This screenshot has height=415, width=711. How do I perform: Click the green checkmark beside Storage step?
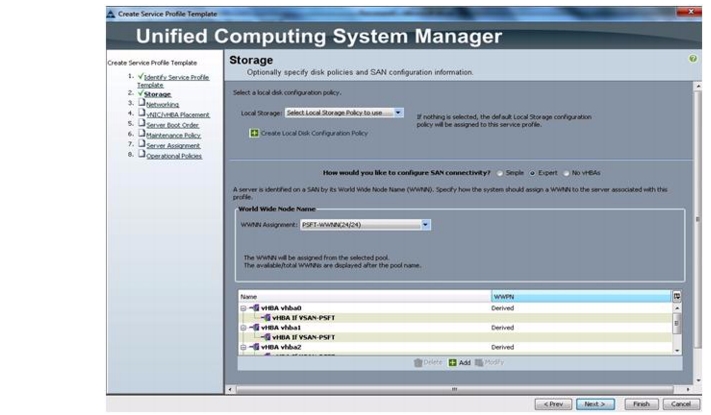coord(141,93)
